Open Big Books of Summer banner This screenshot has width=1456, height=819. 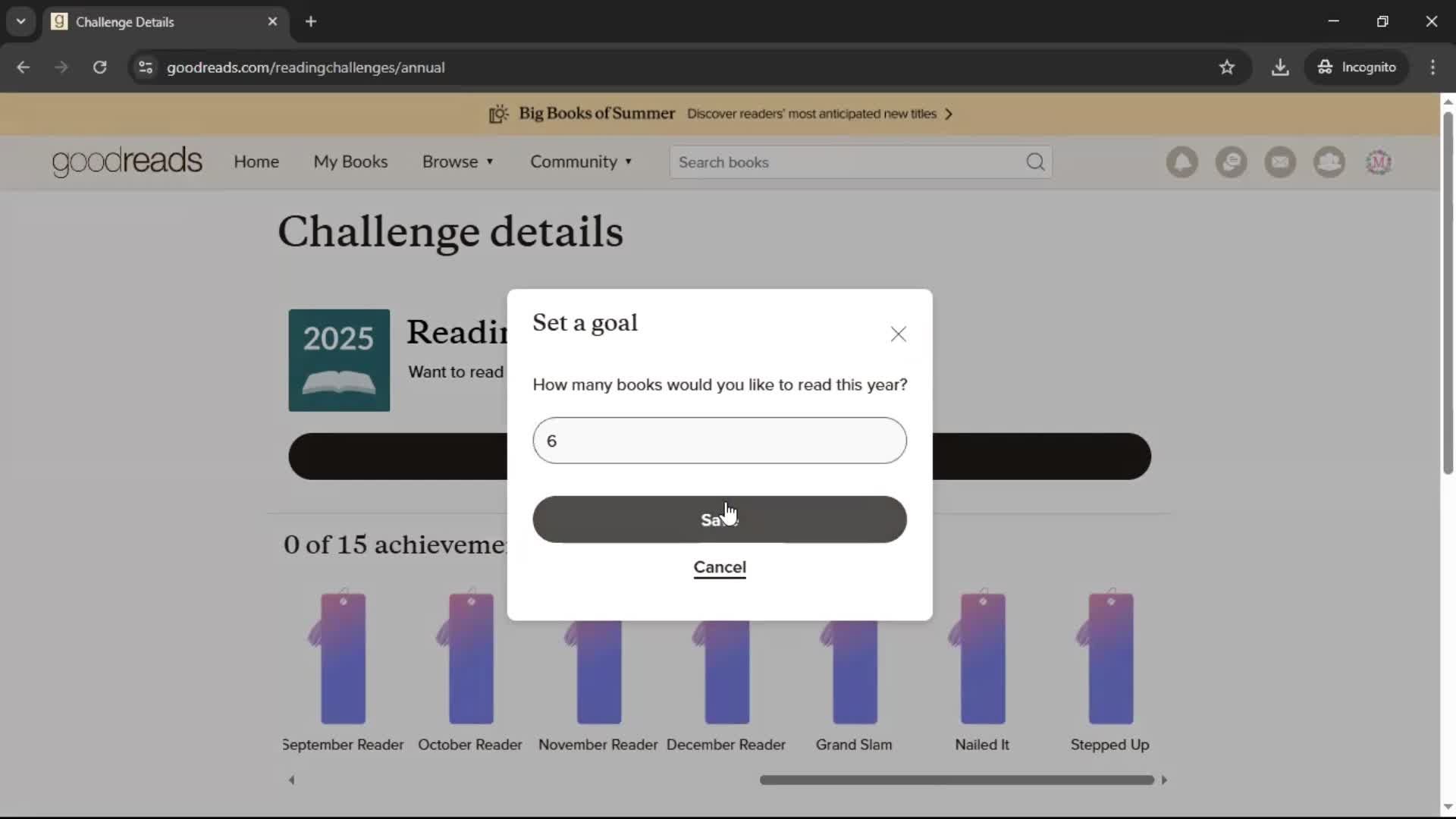point(720,114)
